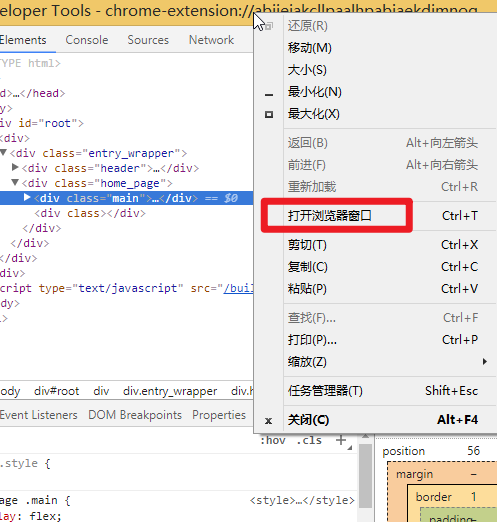Open the Sources tab
This screenshot has width=497, height=522.
coord(148,40)
